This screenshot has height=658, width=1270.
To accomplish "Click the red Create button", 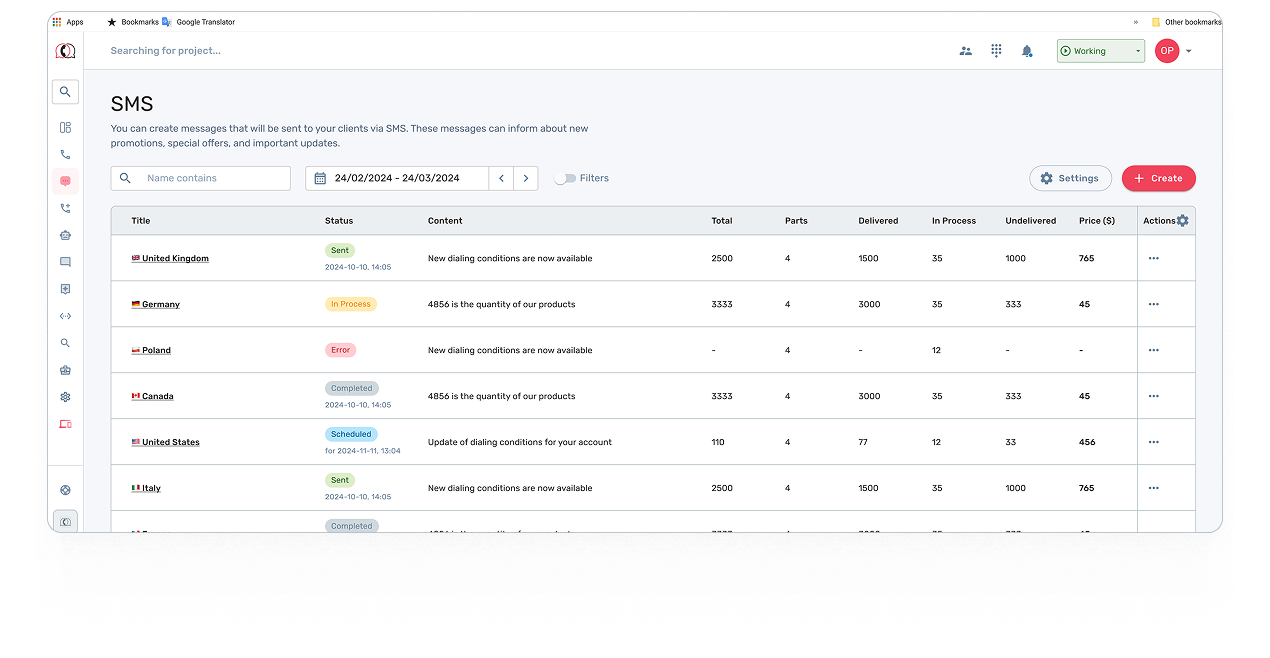I will point(1158,179).
